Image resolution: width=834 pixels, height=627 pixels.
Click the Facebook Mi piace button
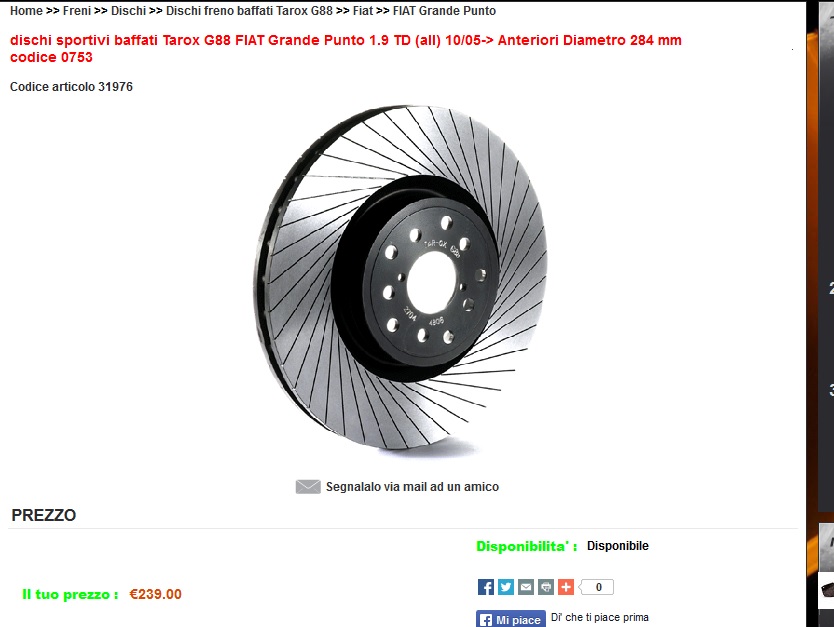pyautogui.click(x=511, y=620)
